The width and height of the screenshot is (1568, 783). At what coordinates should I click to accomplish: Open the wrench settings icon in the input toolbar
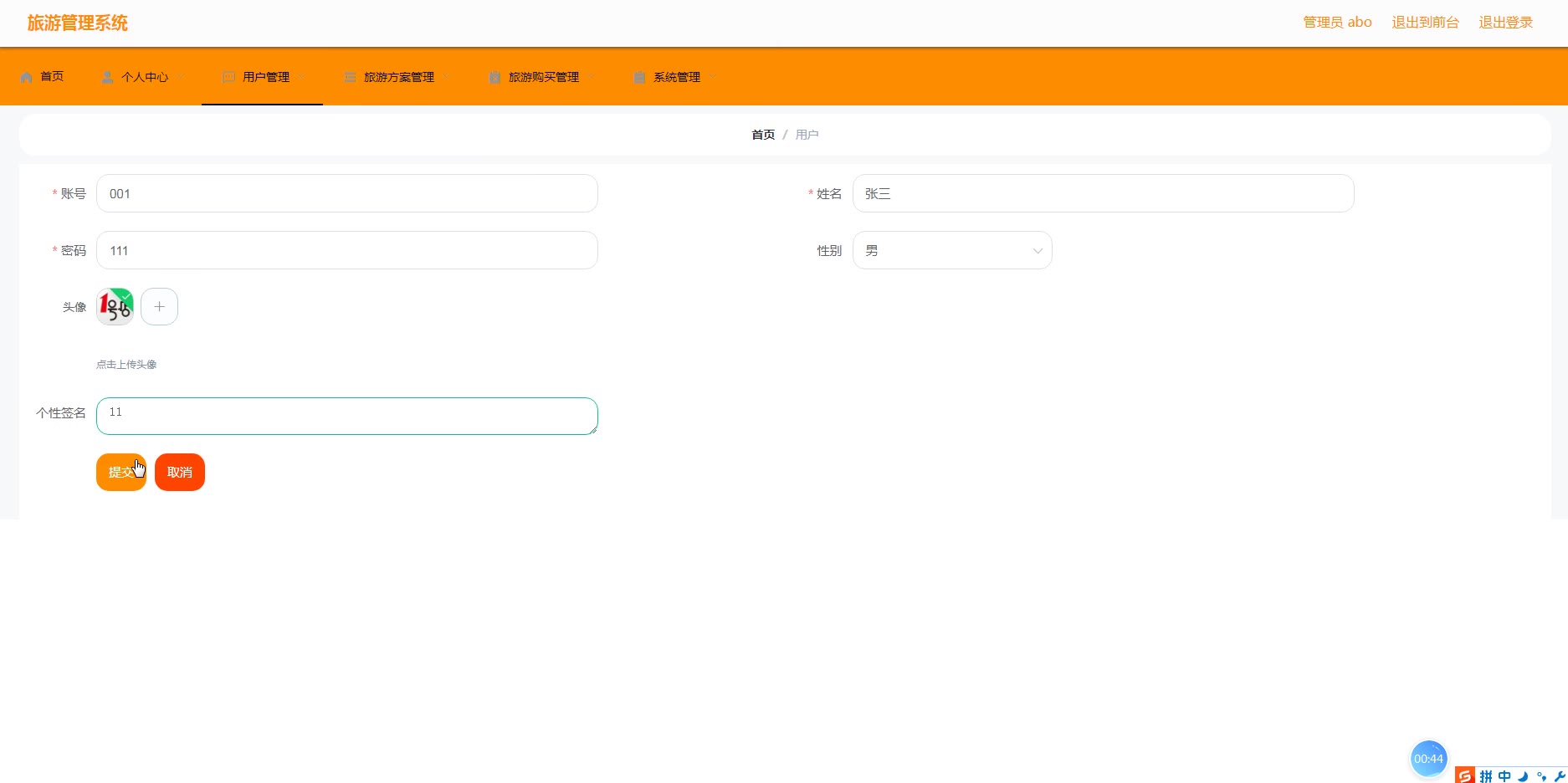(x=1559, y=776)
